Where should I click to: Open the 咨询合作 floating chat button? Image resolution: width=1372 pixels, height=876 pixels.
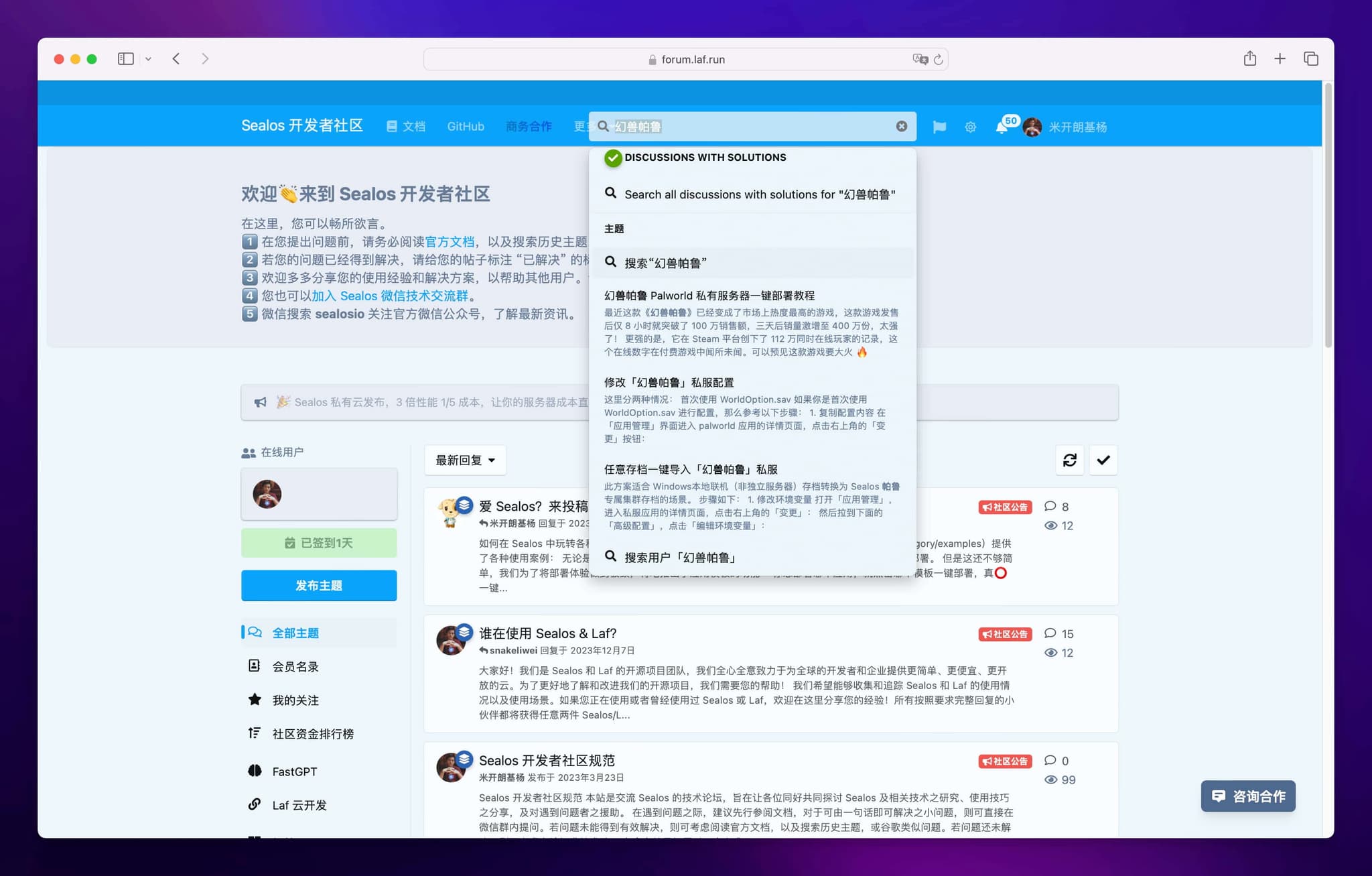coord(1247,796)
